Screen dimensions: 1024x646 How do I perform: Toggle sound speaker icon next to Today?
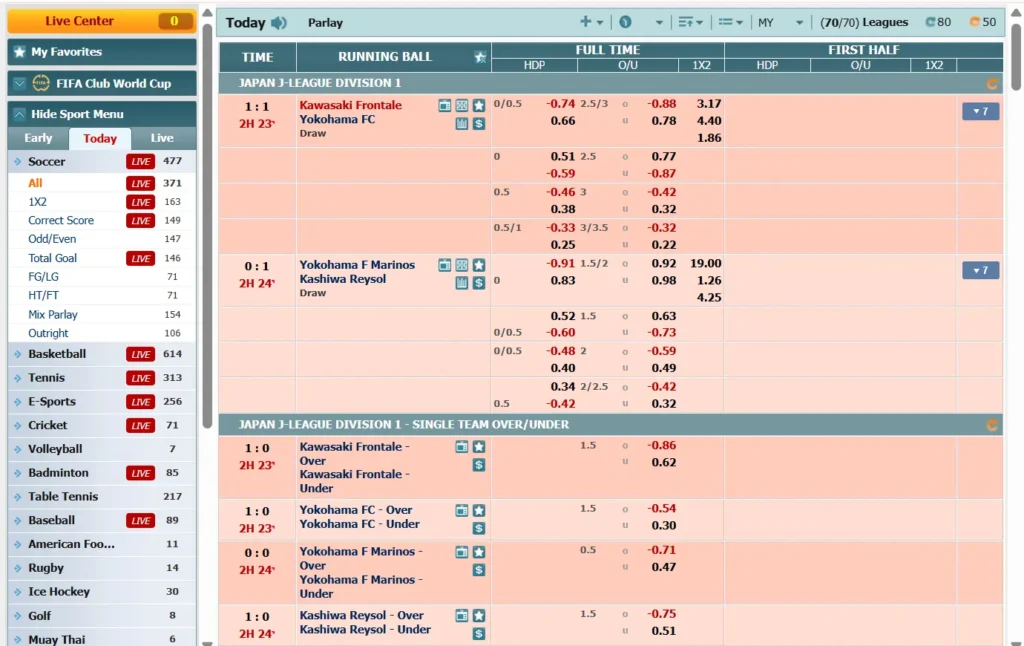click(279, 23)
